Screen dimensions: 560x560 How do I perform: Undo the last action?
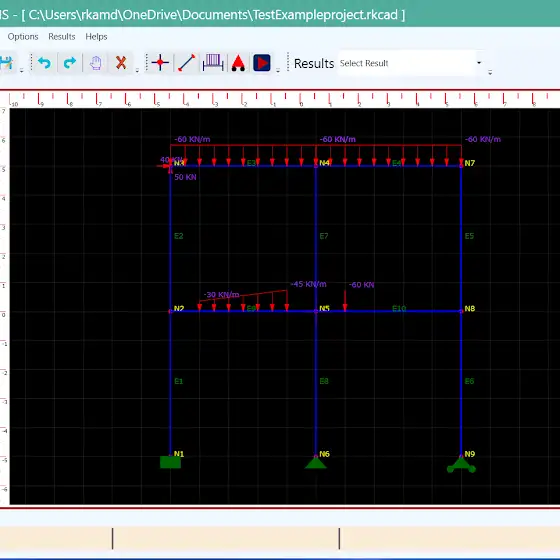click(44, 63)
